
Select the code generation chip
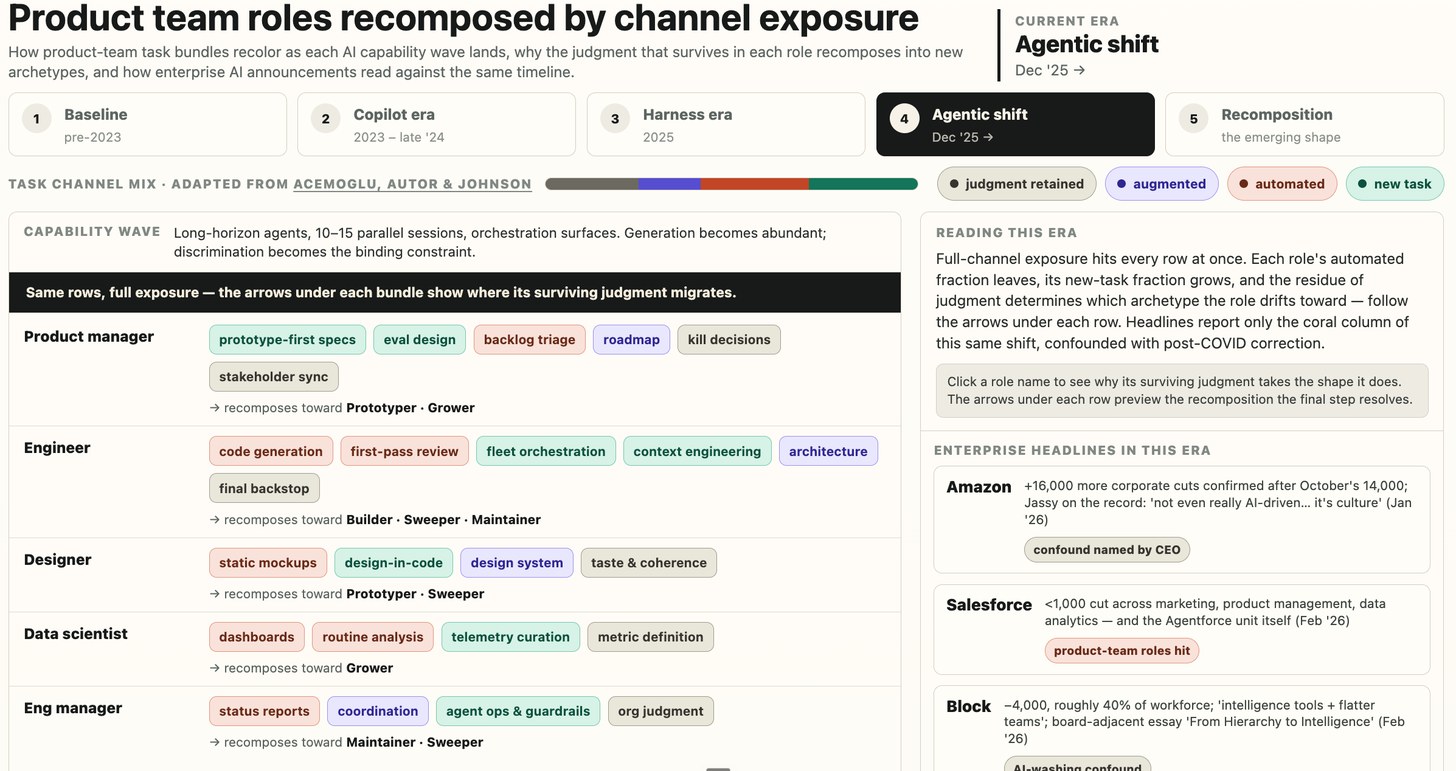tap(271, 451)
